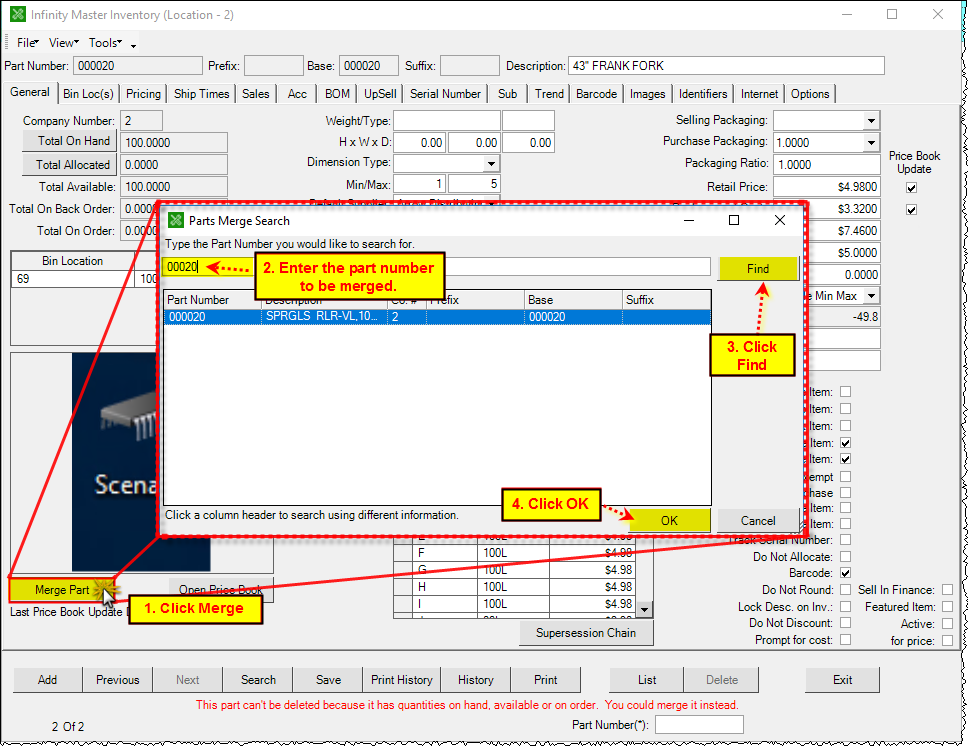Viewport: 968px width, 746px height.
Task: Toggle the Active checkbox
Action: coord(947,624)
